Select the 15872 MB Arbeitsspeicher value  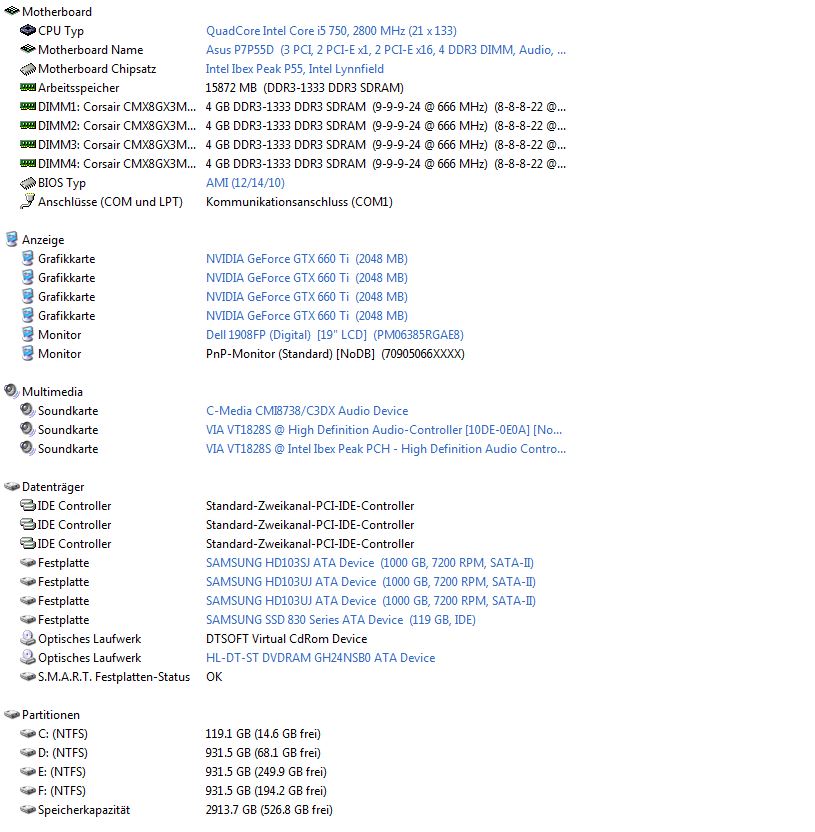coord(305,88)
